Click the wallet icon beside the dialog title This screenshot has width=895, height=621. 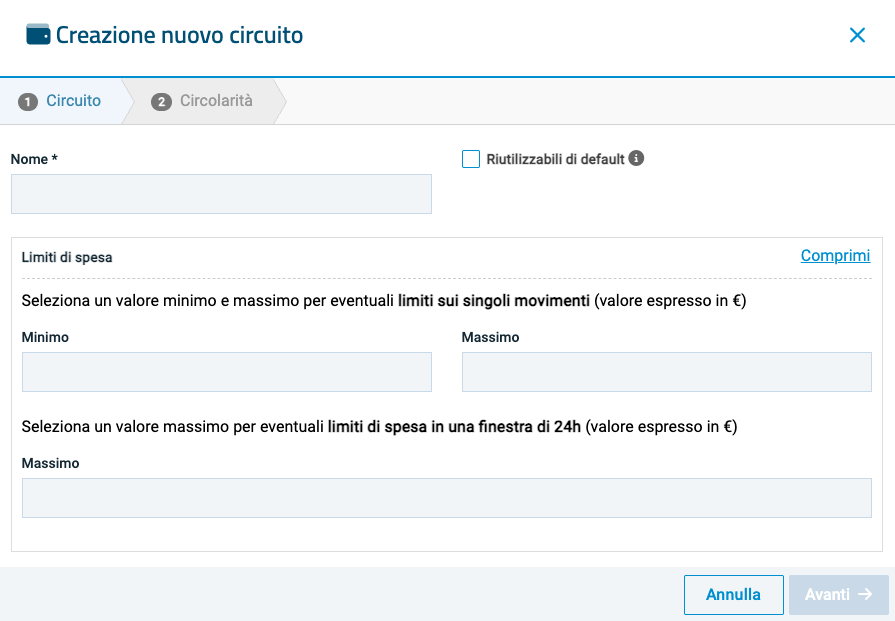[38, 35]
